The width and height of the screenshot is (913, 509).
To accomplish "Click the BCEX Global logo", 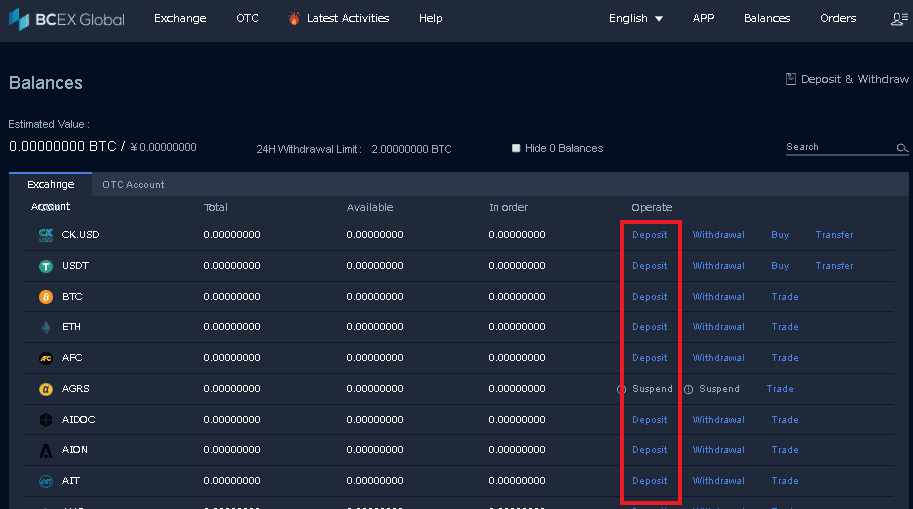I will tap(66, 19).
